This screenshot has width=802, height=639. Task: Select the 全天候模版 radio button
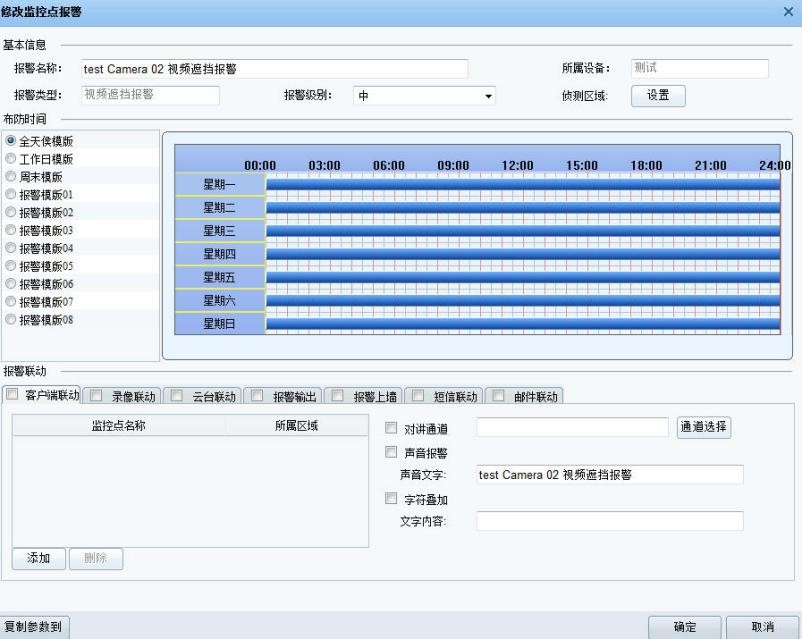[11, 141]
